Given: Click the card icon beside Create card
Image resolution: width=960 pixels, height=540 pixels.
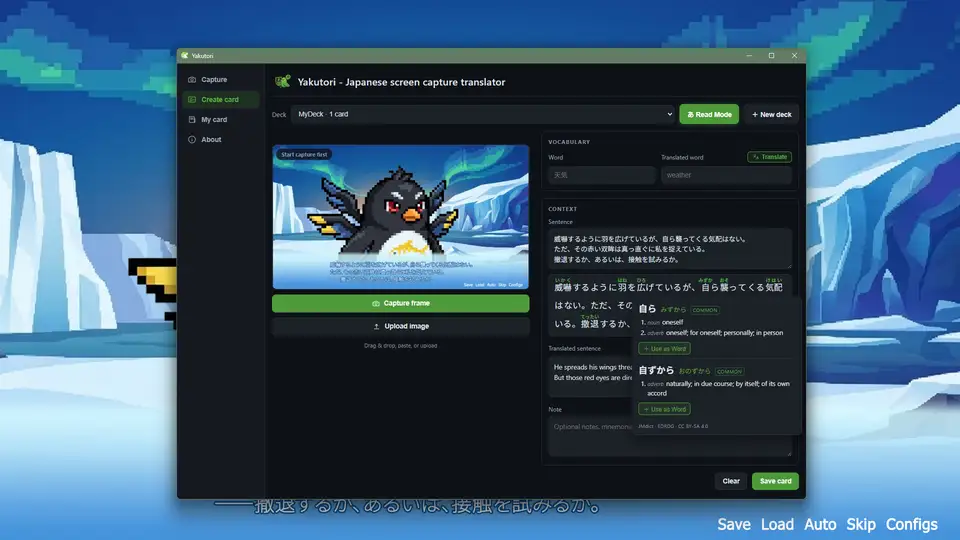Looking at the screenshot, I should [192, 99].
